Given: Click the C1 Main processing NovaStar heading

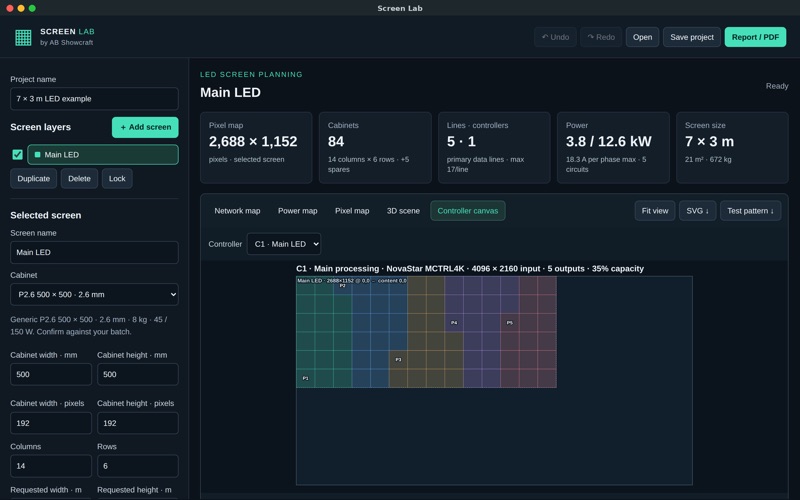Looking at the screenshot, I should click(470, 268).
